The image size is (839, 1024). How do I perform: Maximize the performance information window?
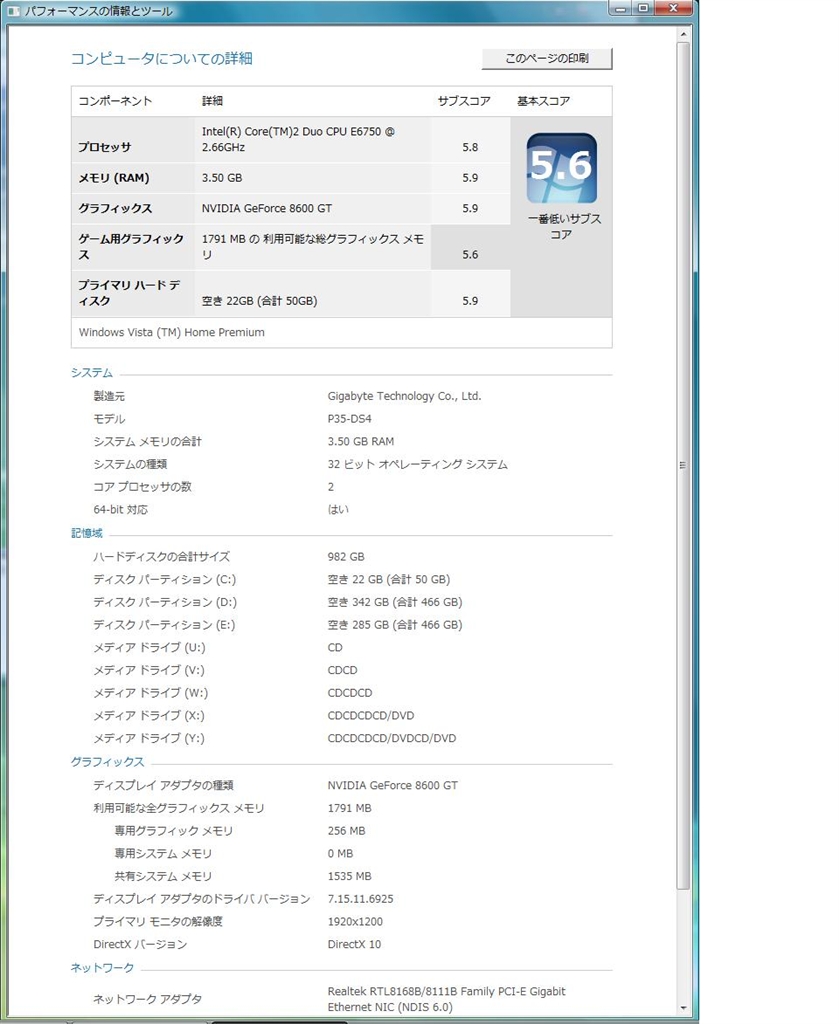click(x=643, y=8)
